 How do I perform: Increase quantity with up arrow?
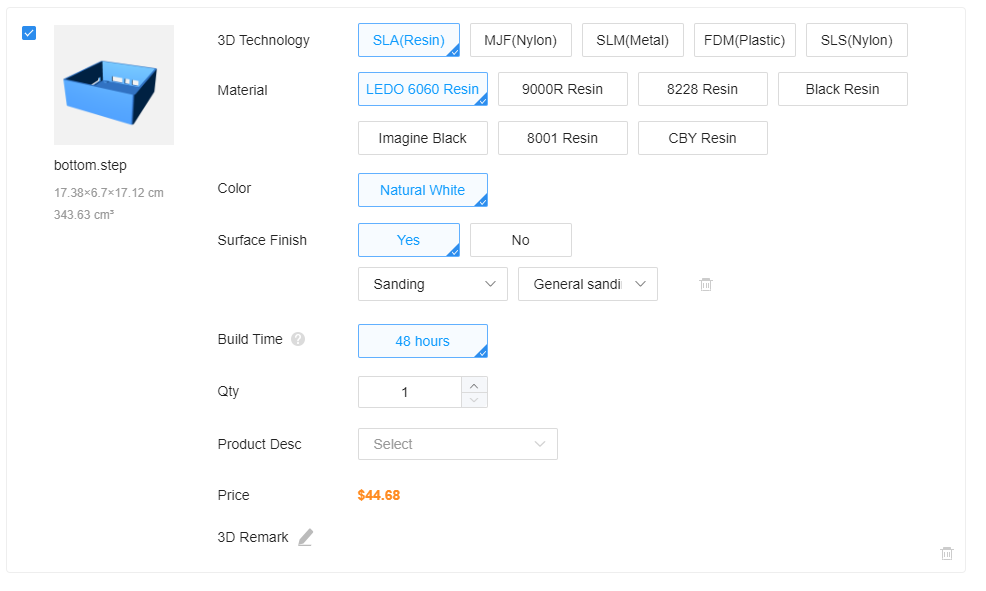[x=474, y=385]
